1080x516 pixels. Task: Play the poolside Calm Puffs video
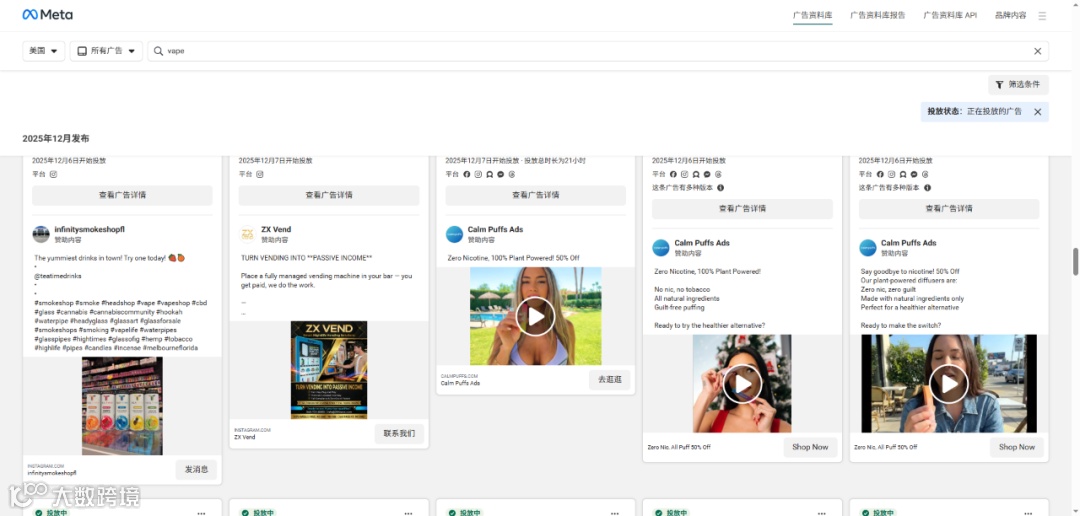[x=535, y=317]
